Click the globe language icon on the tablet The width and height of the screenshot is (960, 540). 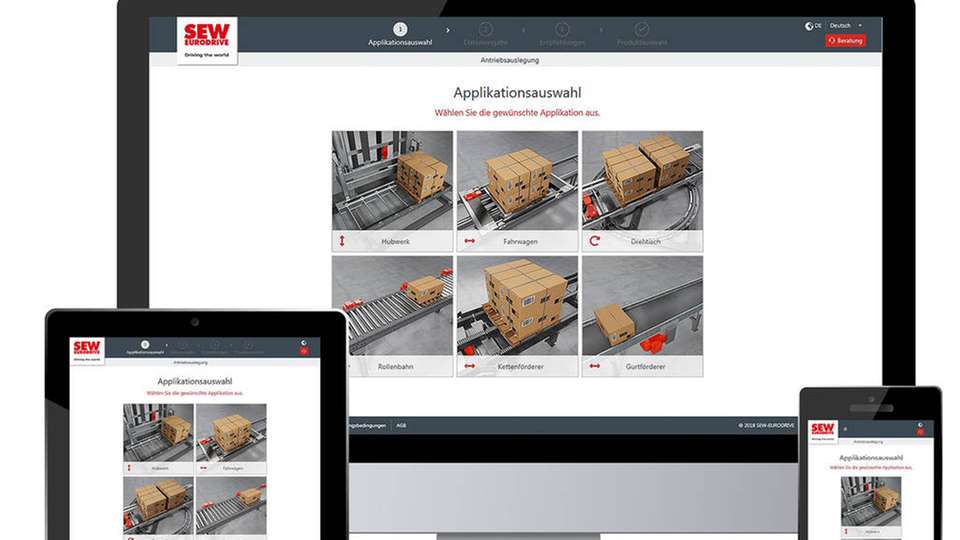304,343
